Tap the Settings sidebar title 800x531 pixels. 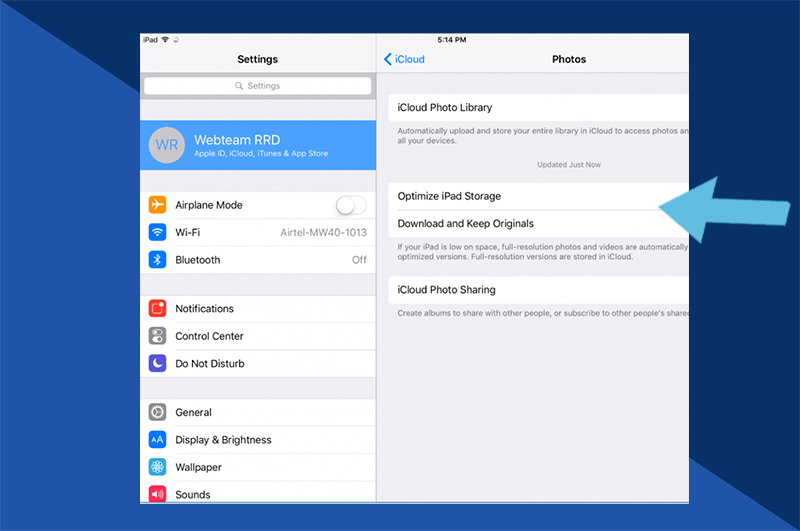coord(258,59)
